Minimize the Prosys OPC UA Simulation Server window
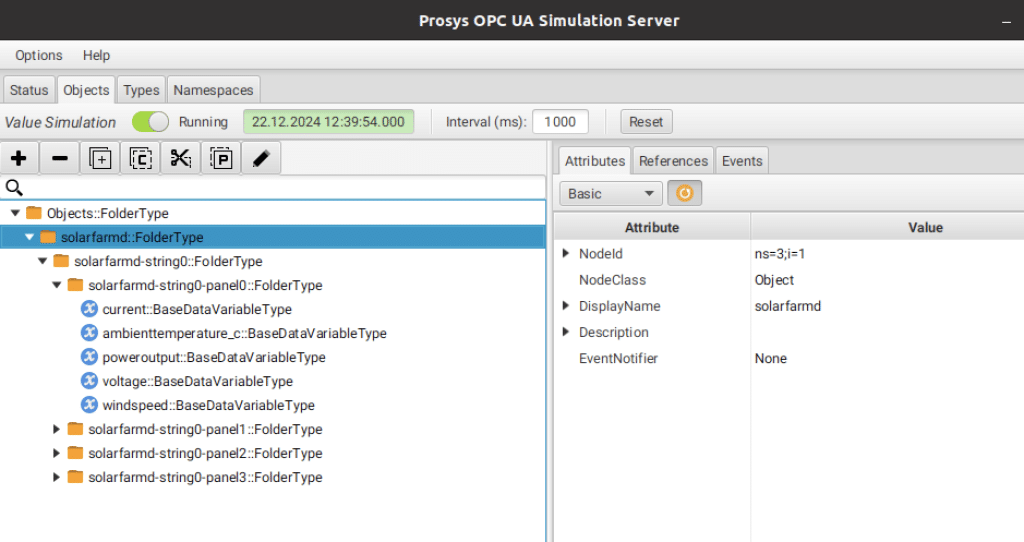Screen dimensions: 1024x542 pyautogui.click(x=1006, y=22)
